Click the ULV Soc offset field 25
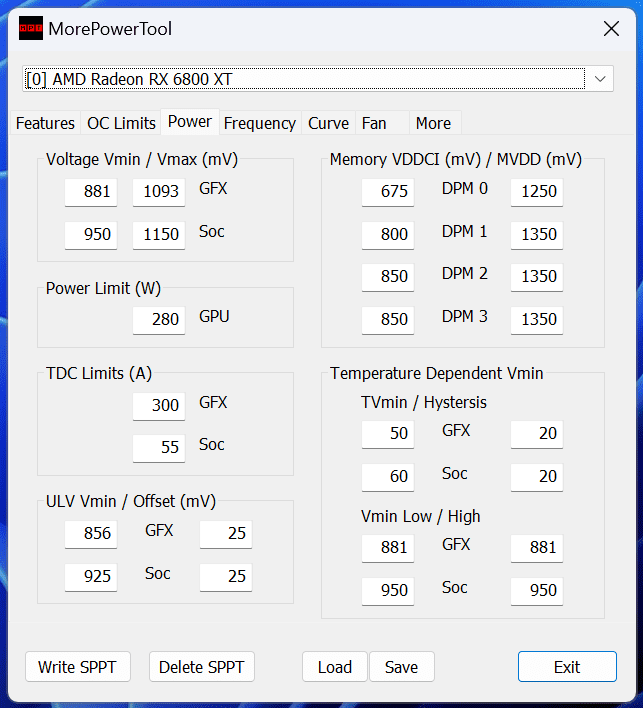The width and height of the screenshot is (643, 708). tap(226, 577)
